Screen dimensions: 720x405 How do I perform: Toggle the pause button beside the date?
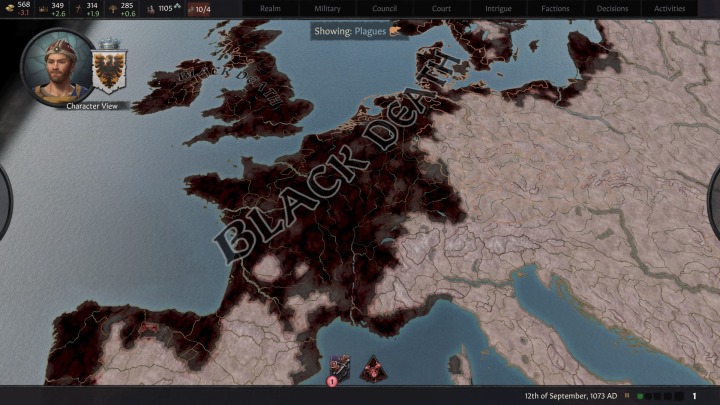[x=628, y=396]
